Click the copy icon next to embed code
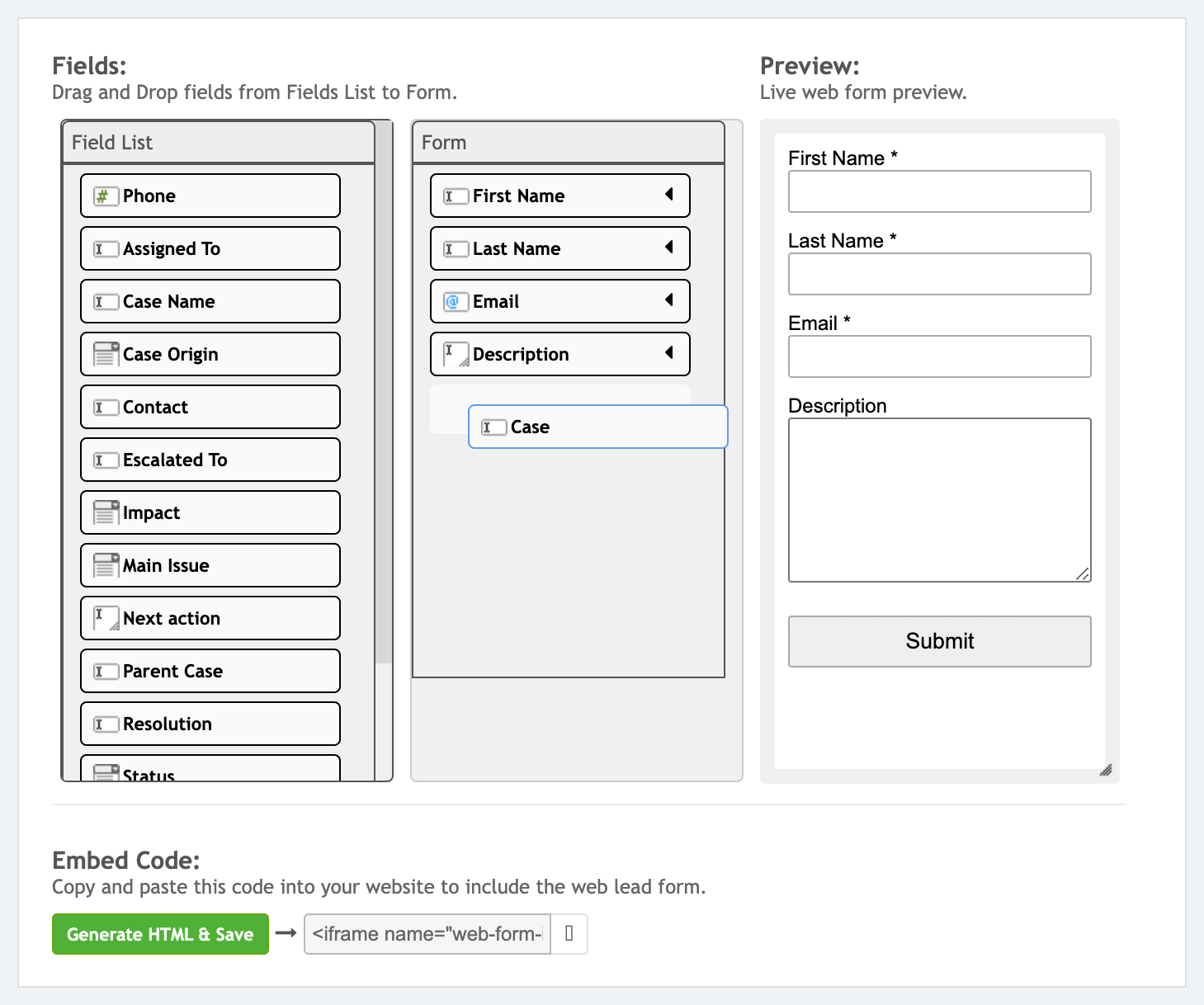 569,934
